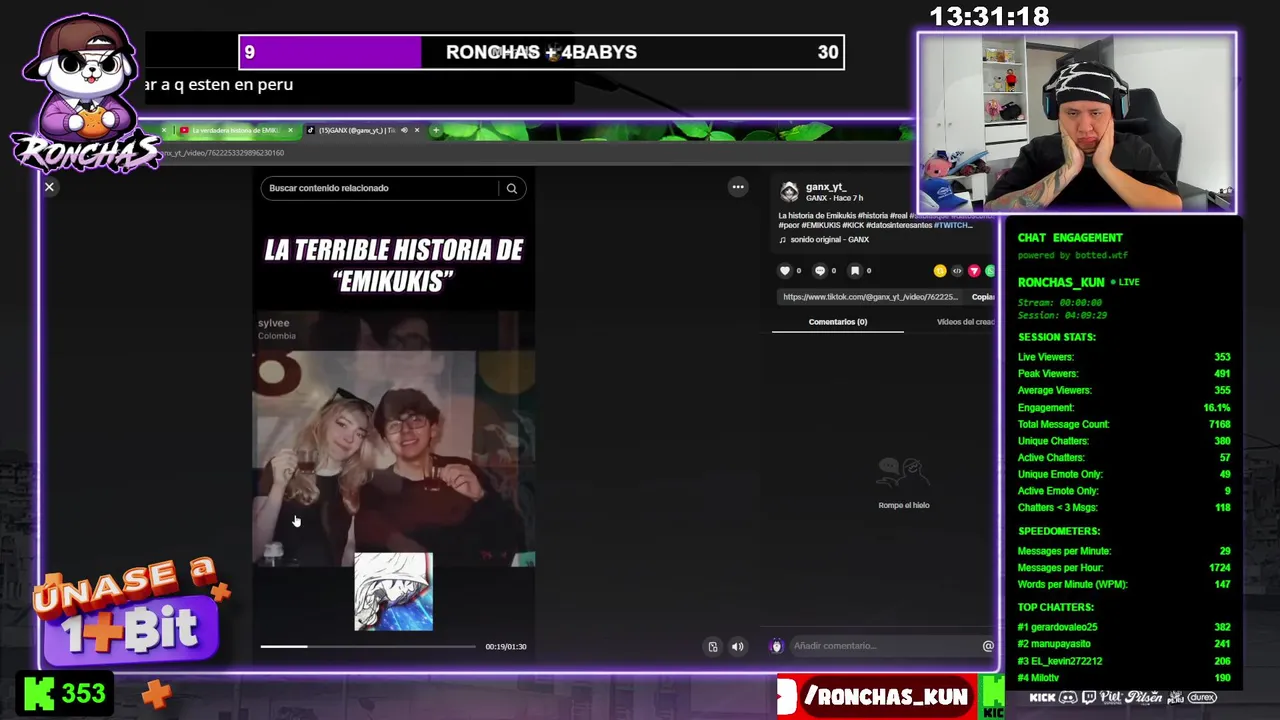This screenshot has height=720, width=1280.
Task: Select the 'Videos del creador' tab
Action: click(965, 322)
